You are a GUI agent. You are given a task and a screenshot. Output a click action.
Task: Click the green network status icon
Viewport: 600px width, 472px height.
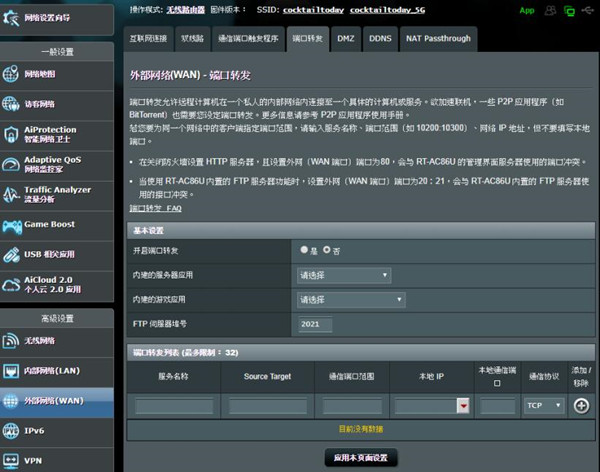pyautogui.click(x=569, y=11)
